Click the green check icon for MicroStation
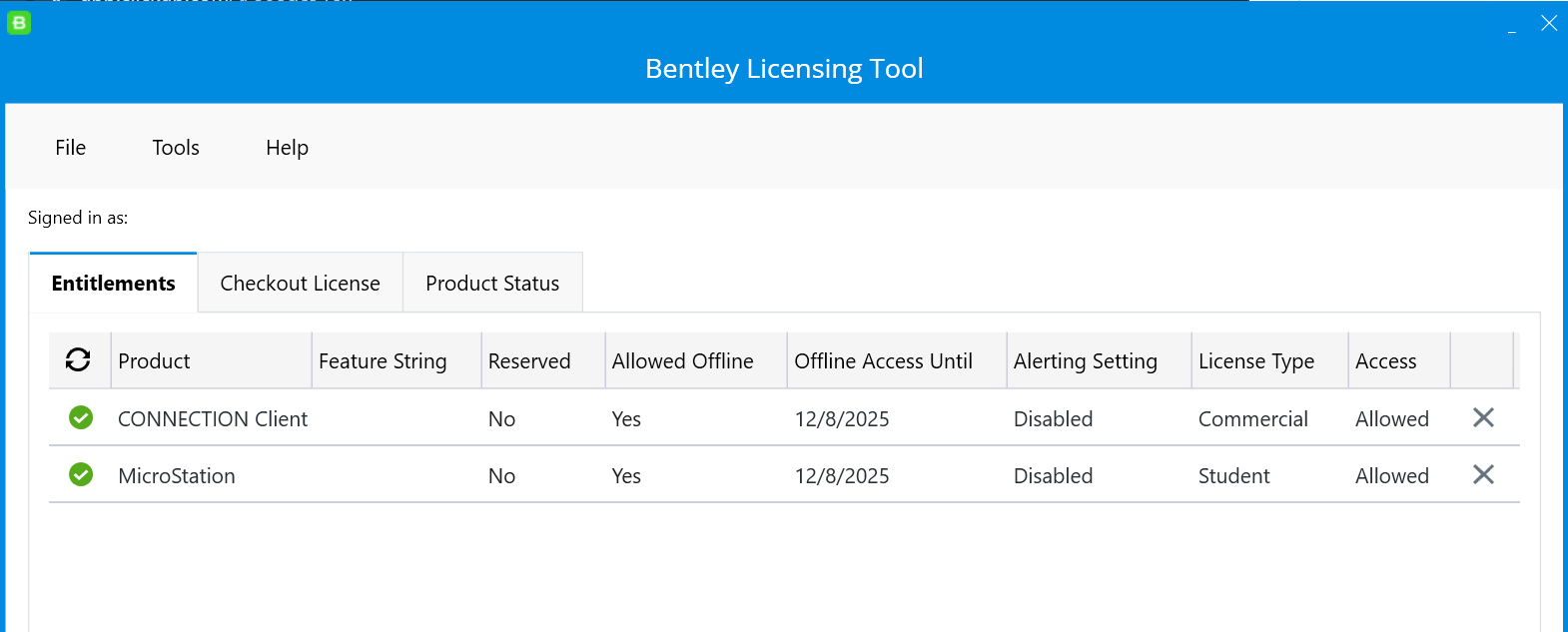This screenshot has height=632, width=1568. coord(81,475)
